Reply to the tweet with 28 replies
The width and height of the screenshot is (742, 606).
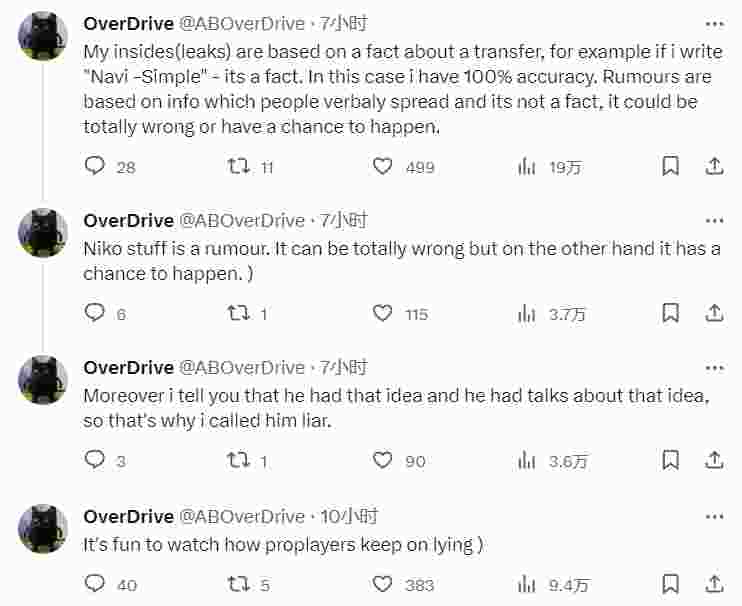coord(96,166)
